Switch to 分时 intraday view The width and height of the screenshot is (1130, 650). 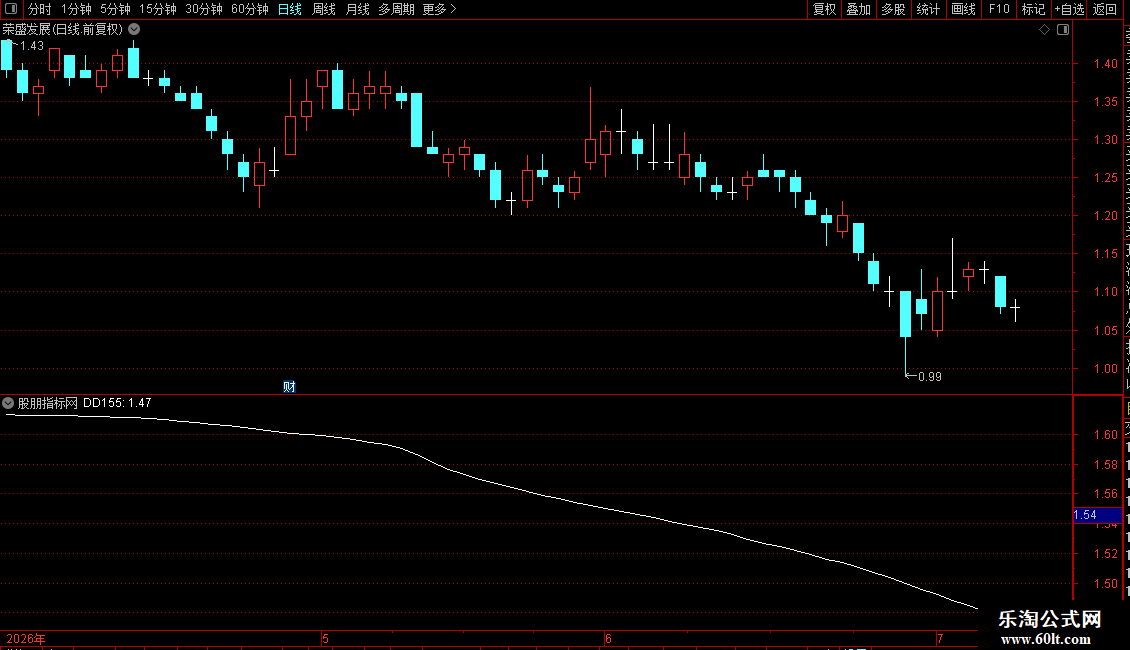pos(40,9)
